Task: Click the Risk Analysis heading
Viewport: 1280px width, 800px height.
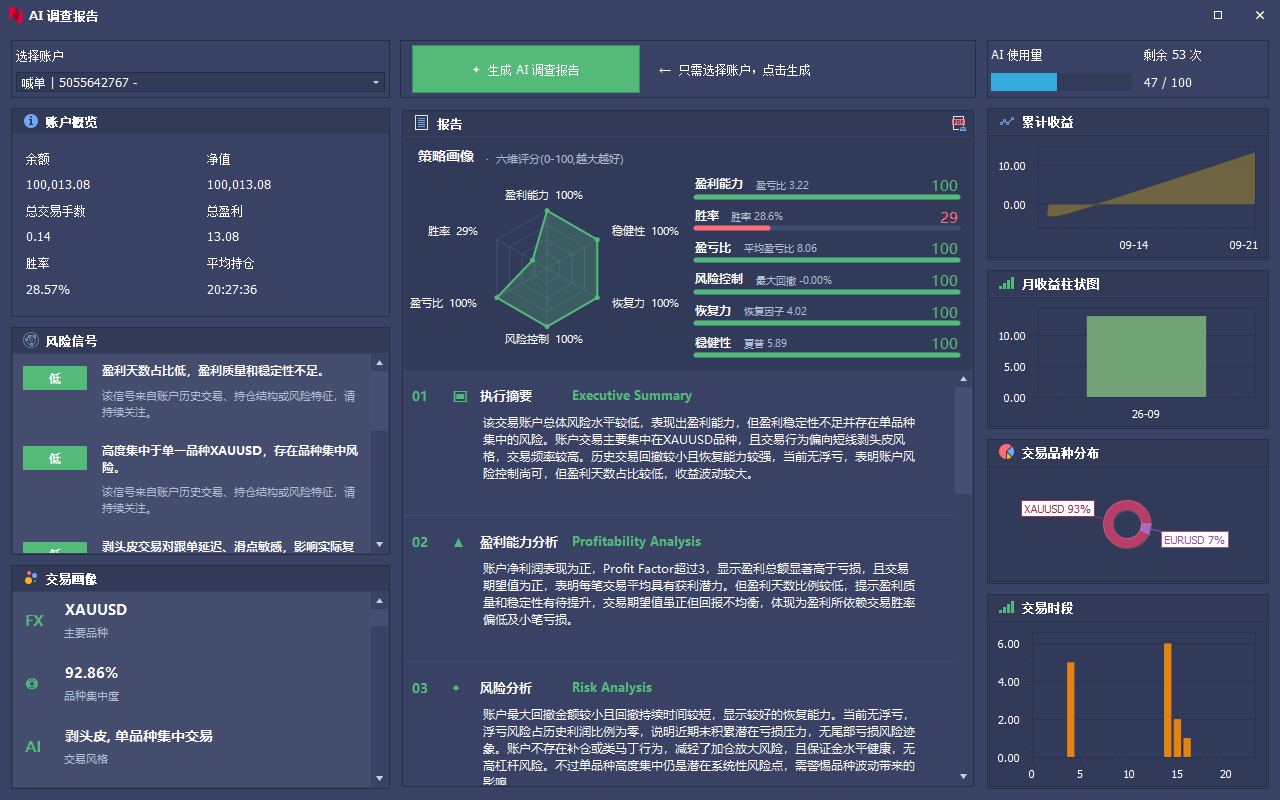Action: (x=612, y=688)
